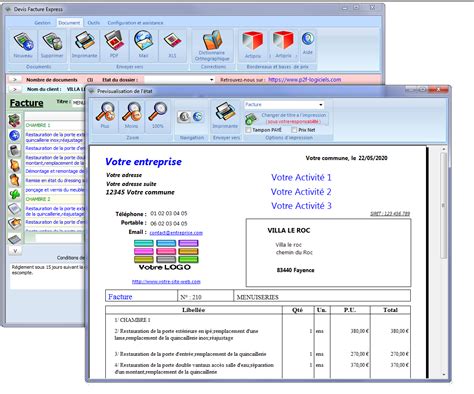The image size is (474, 394).
Task: Click Imprimante icon in preview window
Action: (x=225, y=116)
